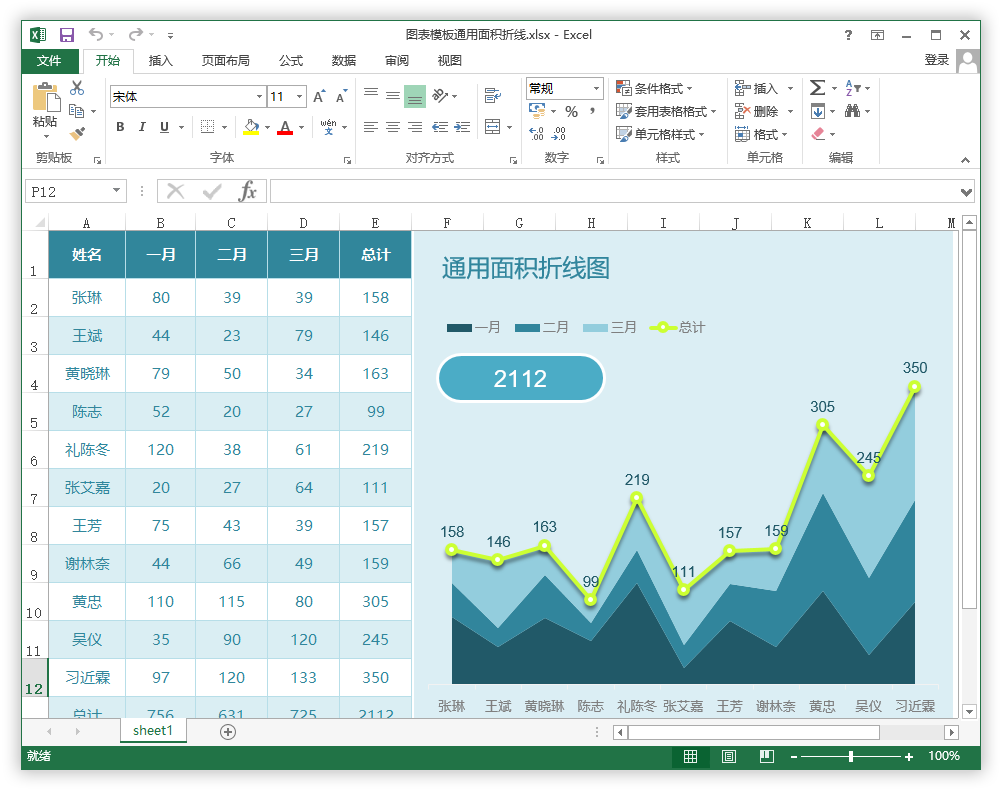Open the Help question mark

pyautogui.click(x=848, y=35)
